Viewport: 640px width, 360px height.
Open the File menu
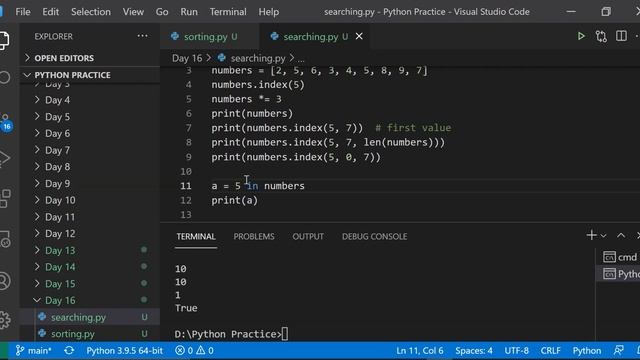pyautogui.click(x=23, y=12)
